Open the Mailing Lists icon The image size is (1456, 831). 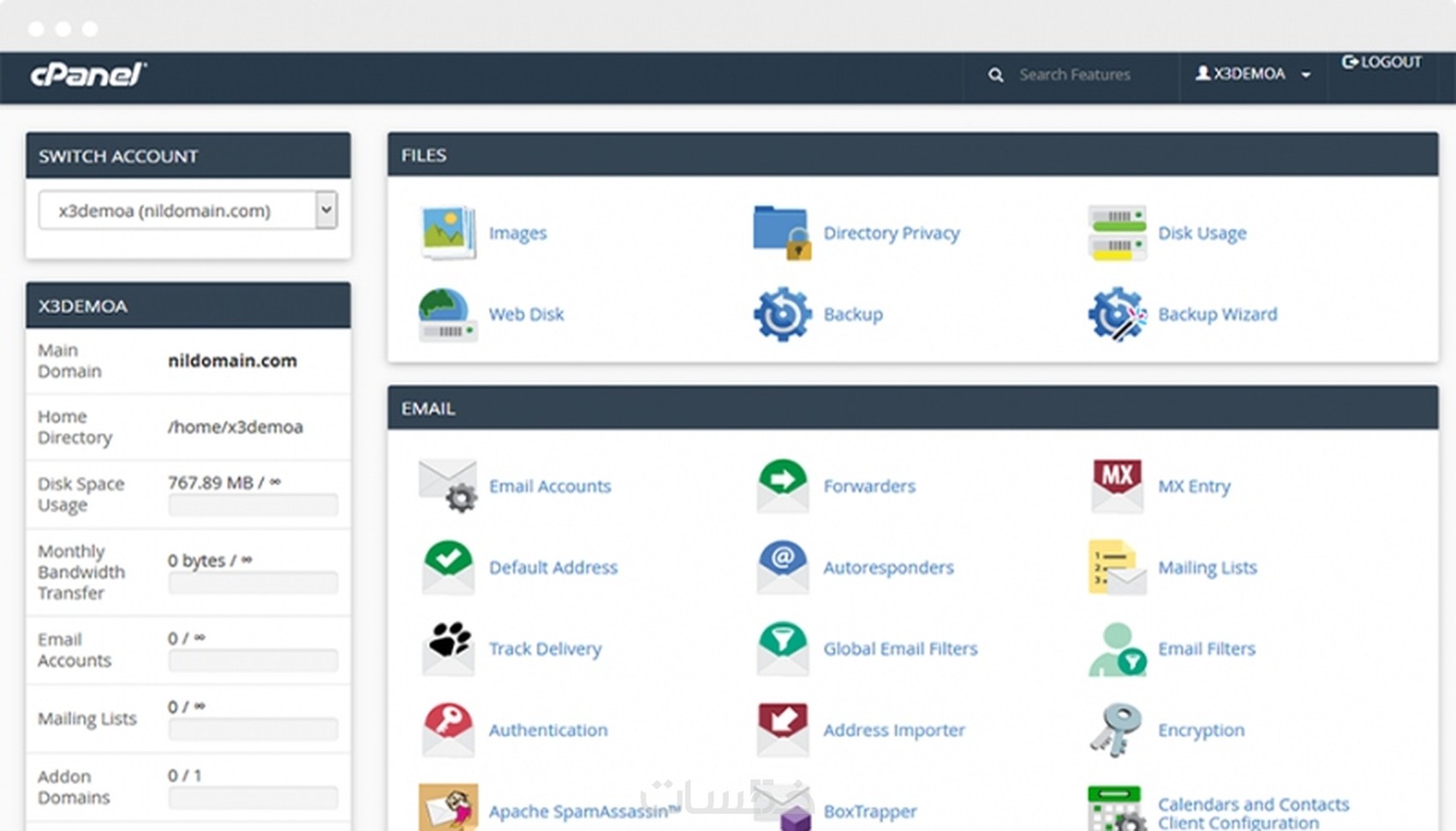(1117, 567)
